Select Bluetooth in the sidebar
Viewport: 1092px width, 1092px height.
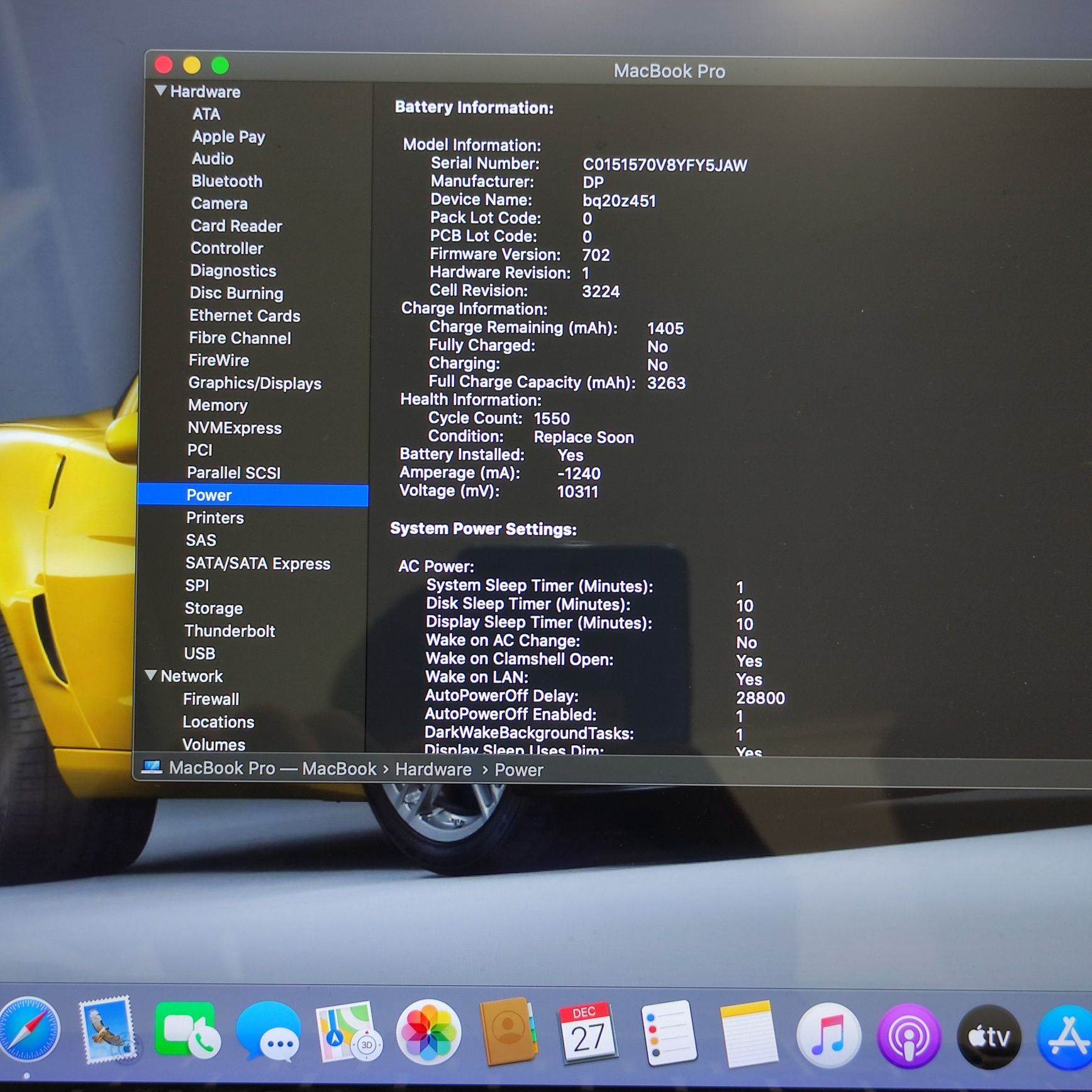pos(226,181)
